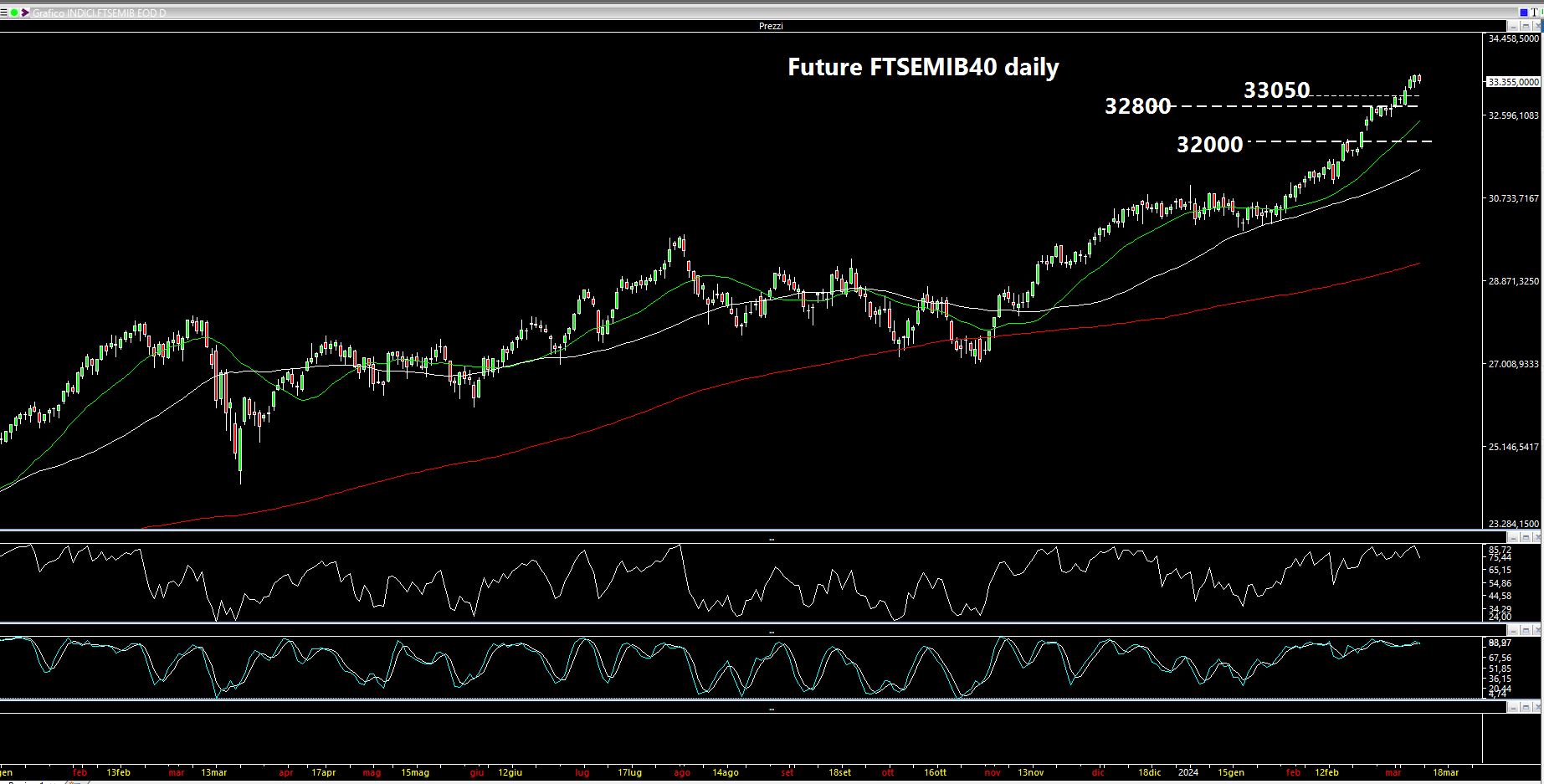Image resolution: width=1544 pixels, height=784 pixels.
Task: Click the 18set date axis label
Action: coord(839,772)
